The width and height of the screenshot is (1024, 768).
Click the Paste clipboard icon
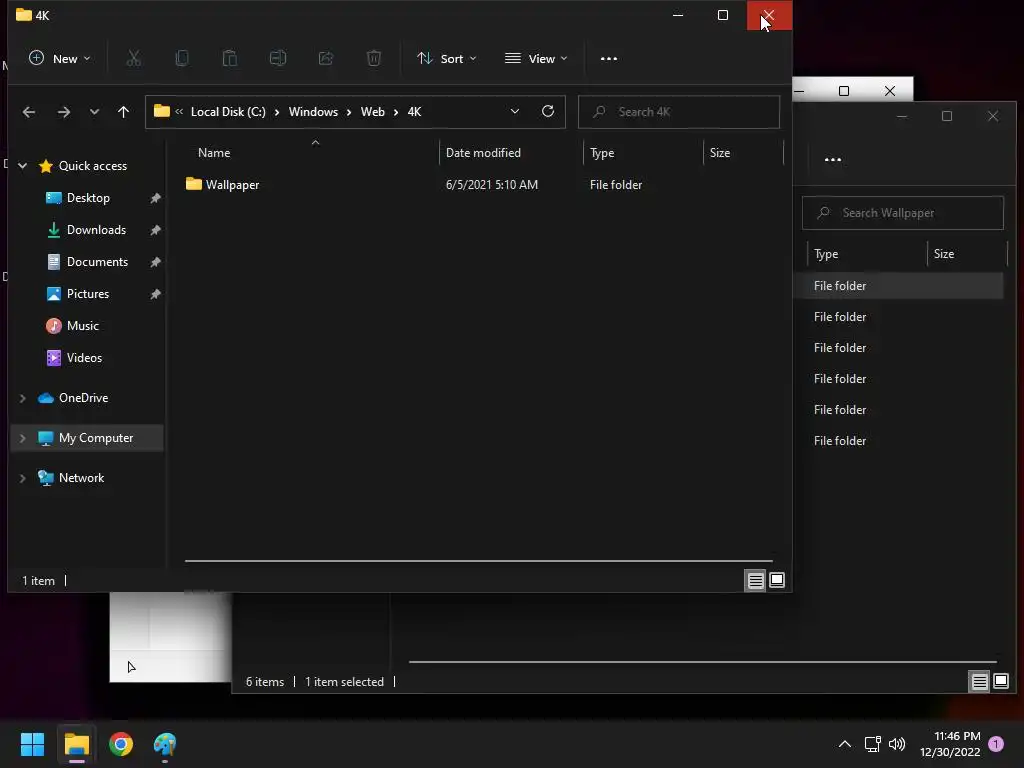[x=230, y=59]
